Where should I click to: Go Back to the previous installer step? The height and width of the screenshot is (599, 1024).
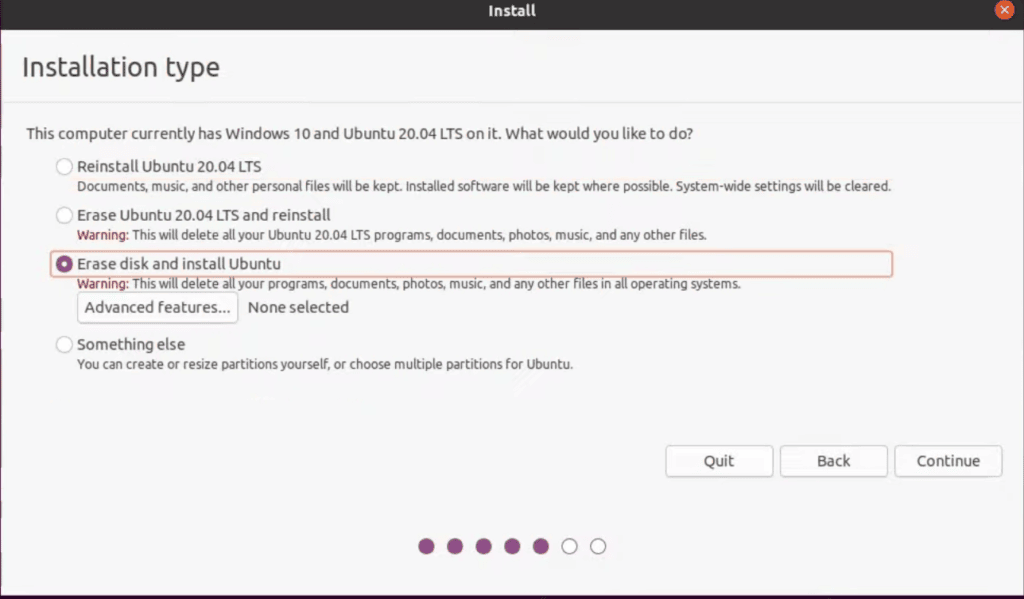(x=833, y=461)
